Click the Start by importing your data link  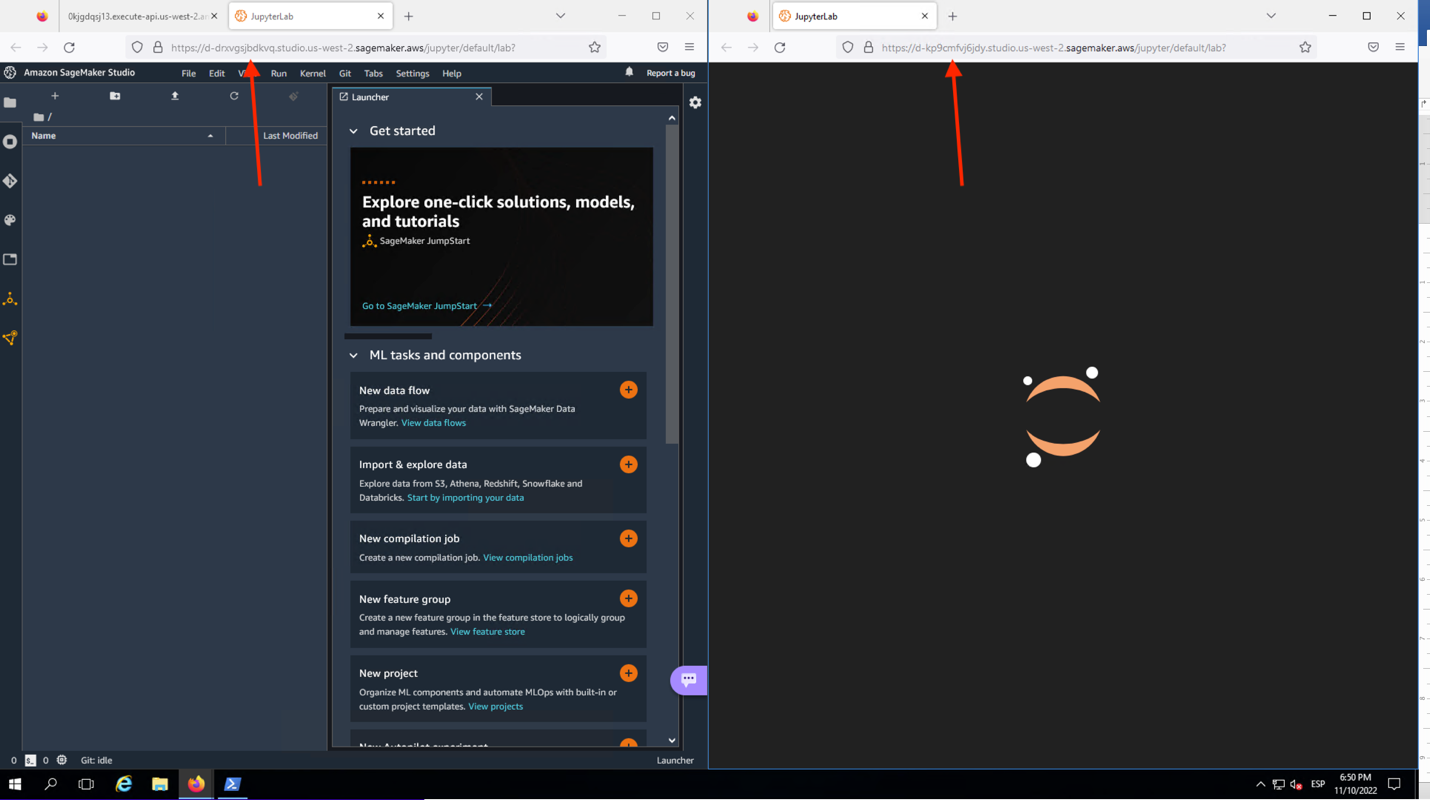[465, 498]
